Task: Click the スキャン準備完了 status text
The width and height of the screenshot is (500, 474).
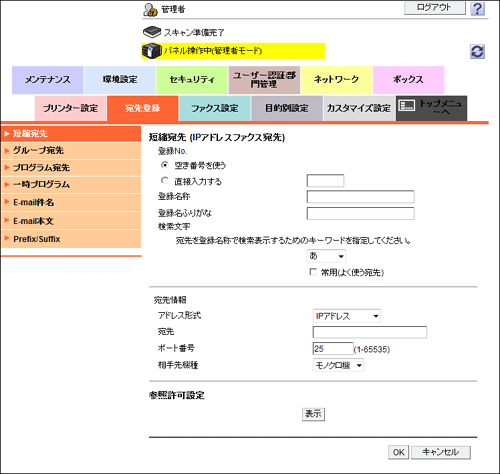Action: click(194, 32)
